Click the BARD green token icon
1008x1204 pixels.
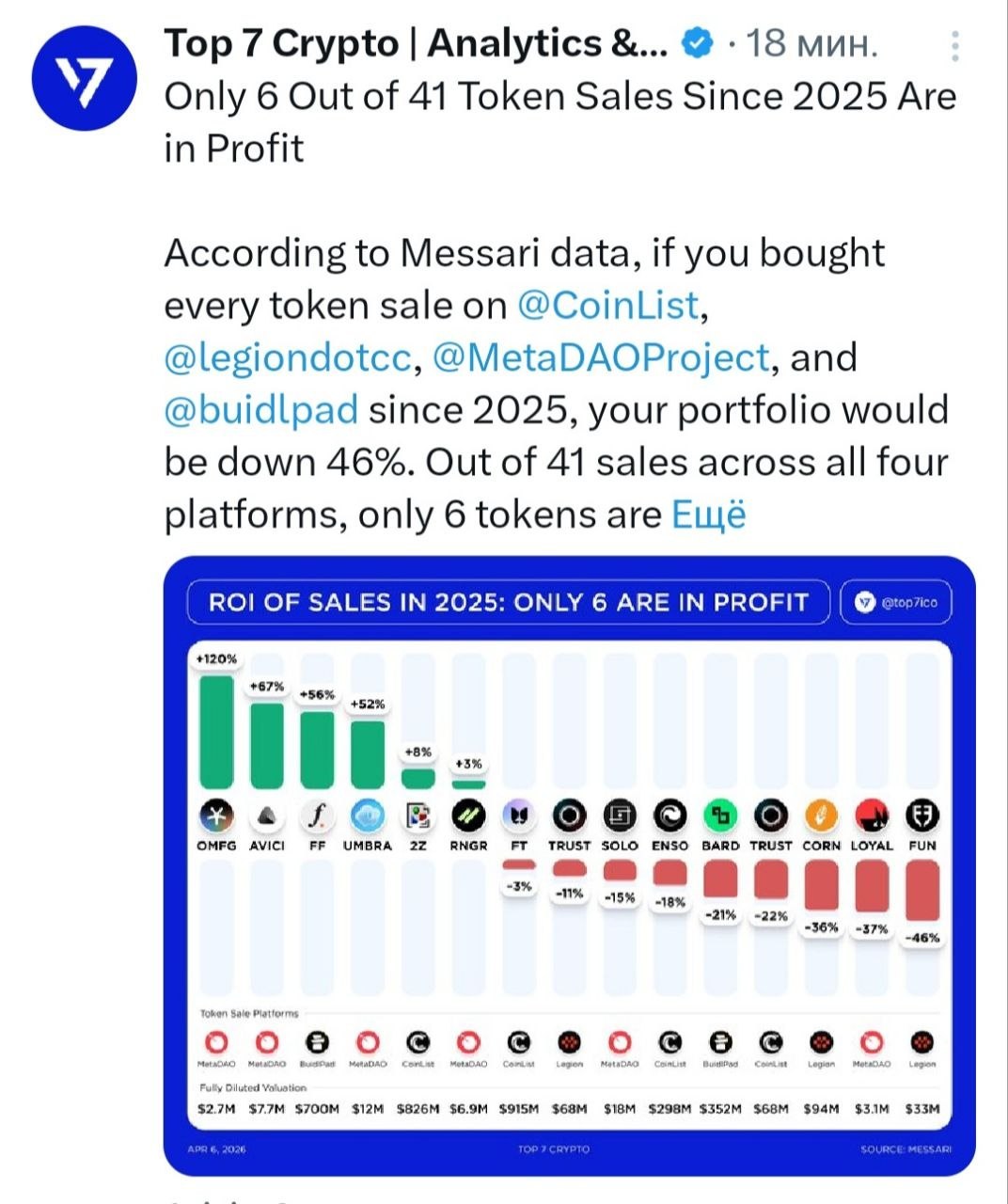point(720,816)
